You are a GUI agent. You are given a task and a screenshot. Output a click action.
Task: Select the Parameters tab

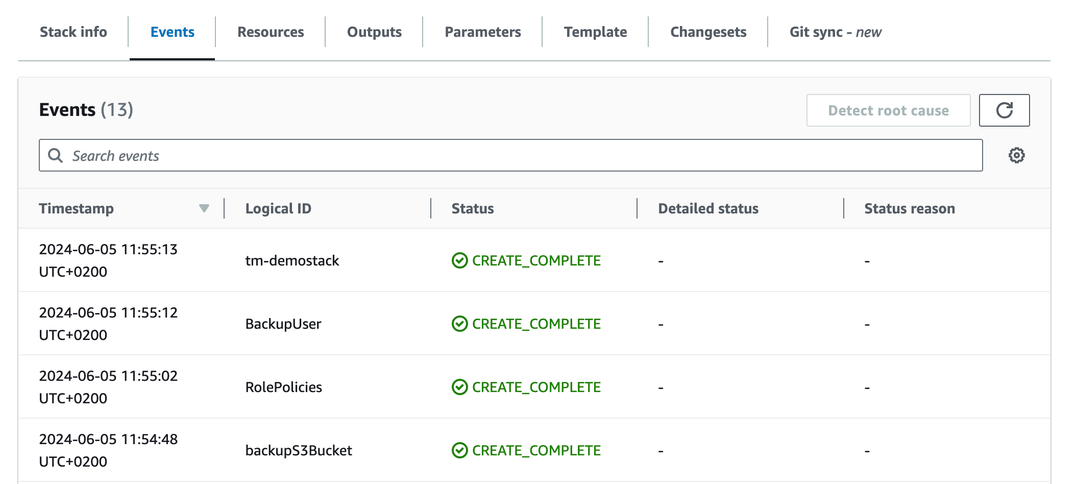482,32
